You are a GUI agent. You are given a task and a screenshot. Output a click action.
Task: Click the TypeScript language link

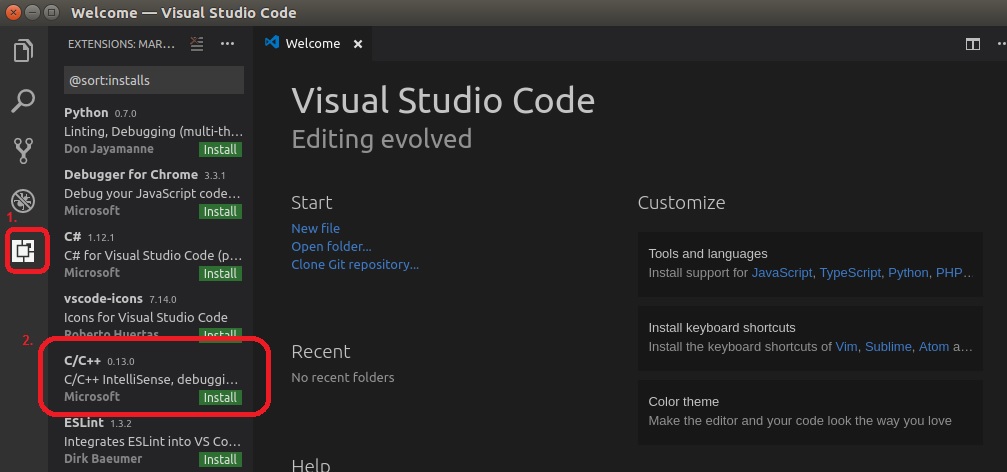850,273
